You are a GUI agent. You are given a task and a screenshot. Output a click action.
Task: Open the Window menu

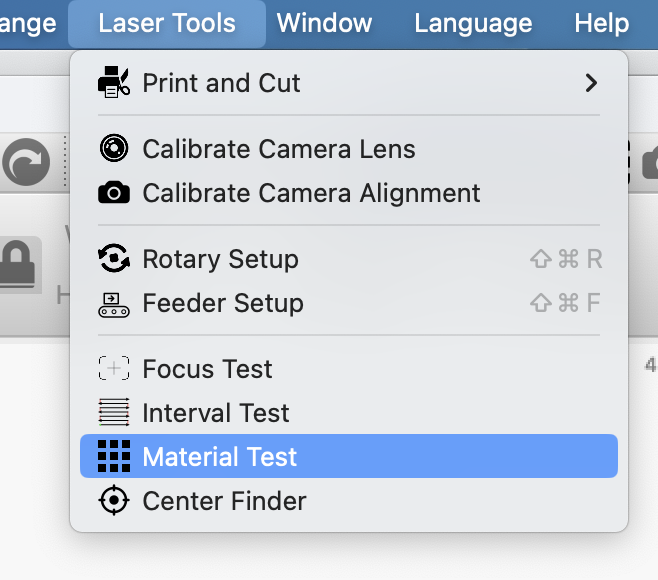coord(324,23)
